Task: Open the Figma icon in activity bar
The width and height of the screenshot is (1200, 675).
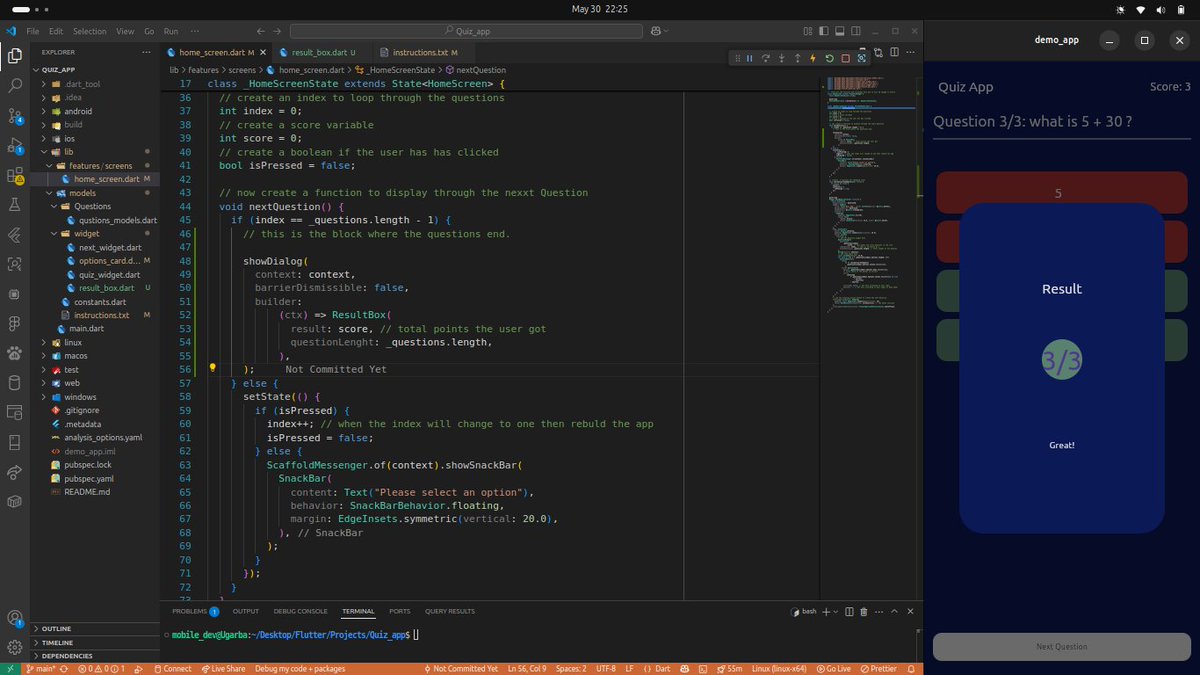Action: (x=15, y=323)
